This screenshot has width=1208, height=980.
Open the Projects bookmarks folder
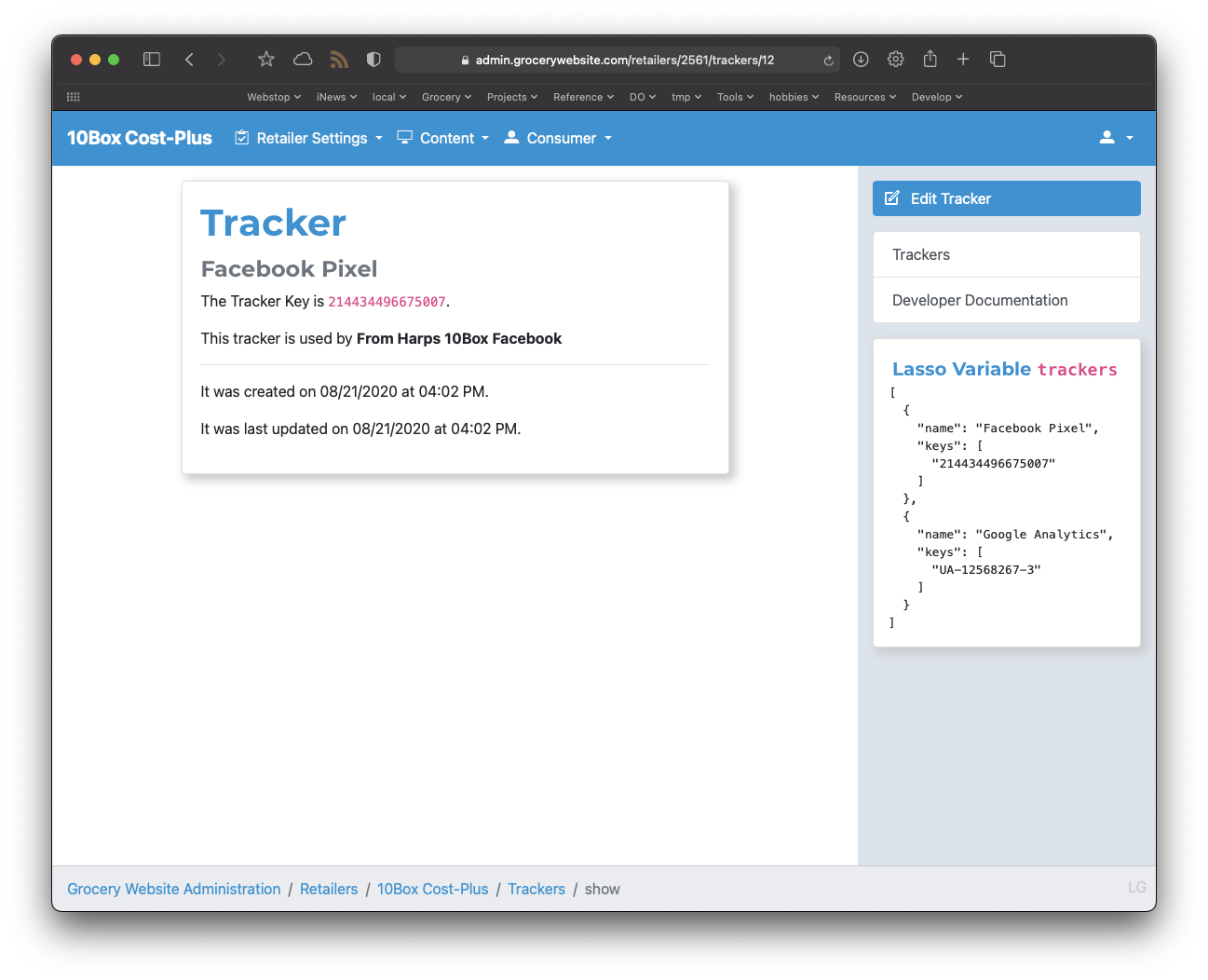click(512, 97)
